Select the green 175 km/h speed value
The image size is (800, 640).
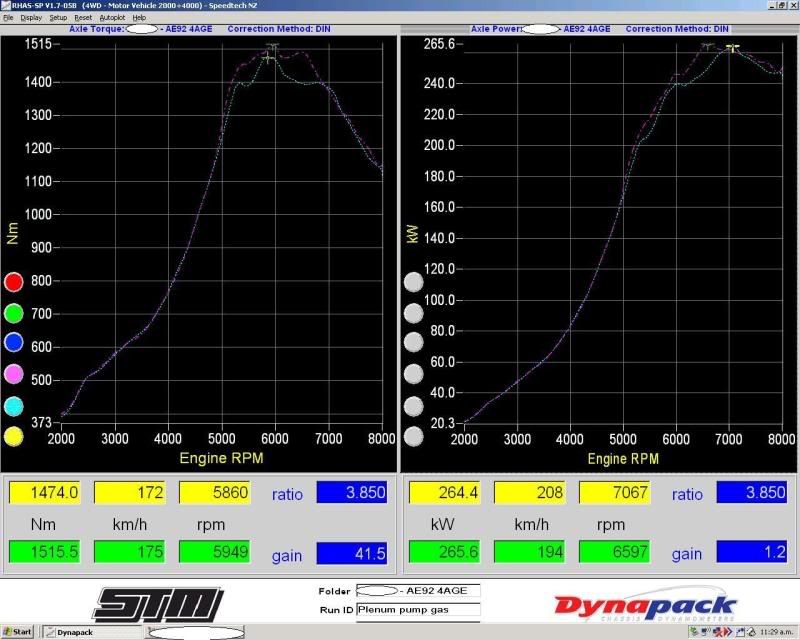(x=130, y=552)
